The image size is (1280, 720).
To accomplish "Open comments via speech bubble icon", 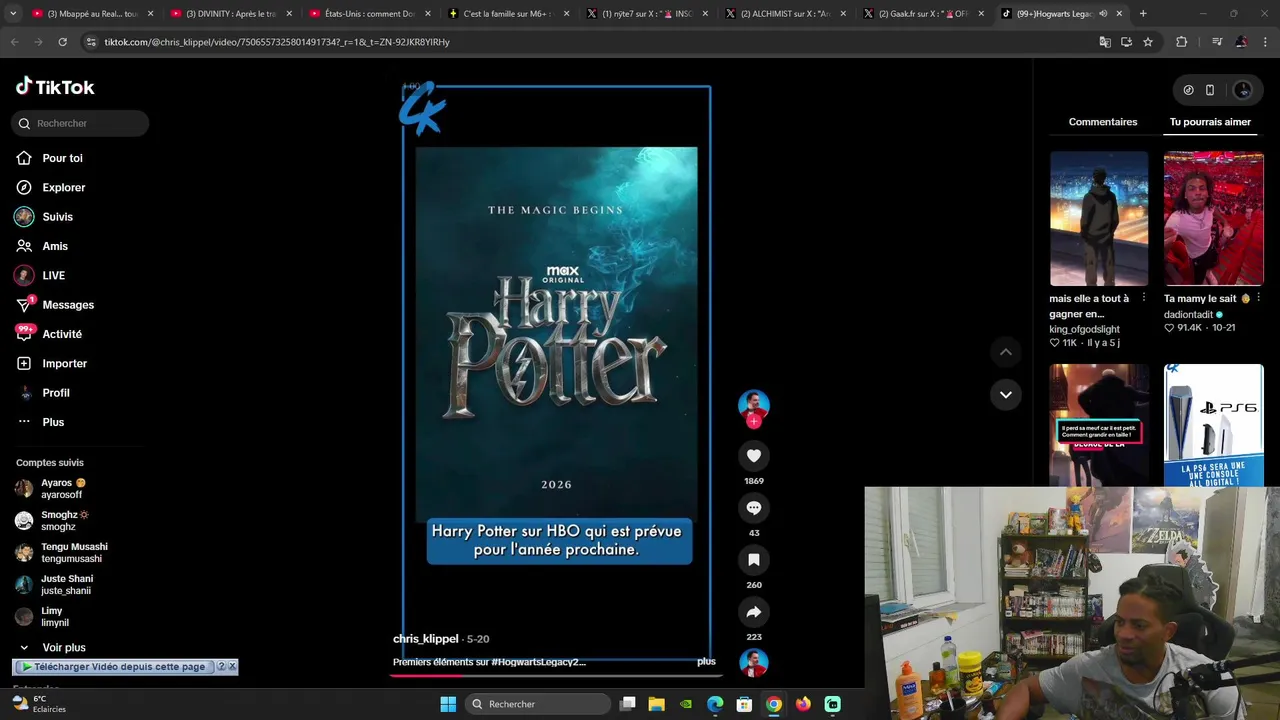I will 754,508.
